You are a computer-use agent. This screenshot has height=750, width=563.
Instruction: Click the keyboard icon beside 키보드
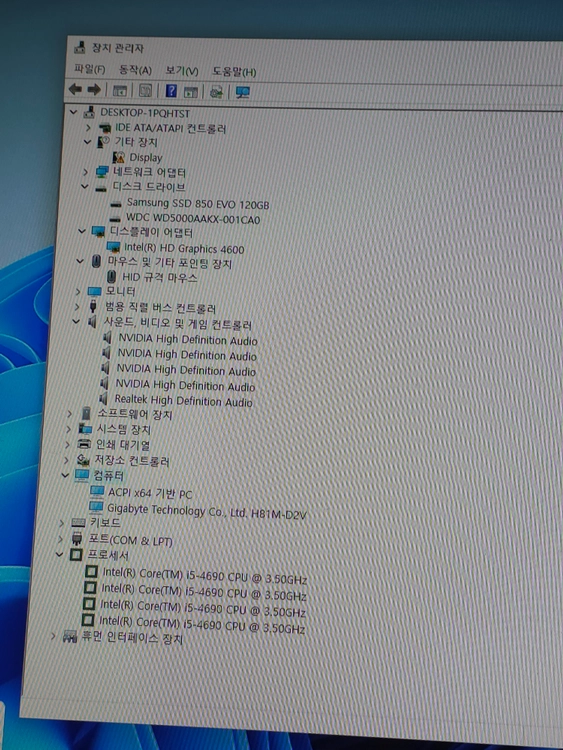[77, 523]
